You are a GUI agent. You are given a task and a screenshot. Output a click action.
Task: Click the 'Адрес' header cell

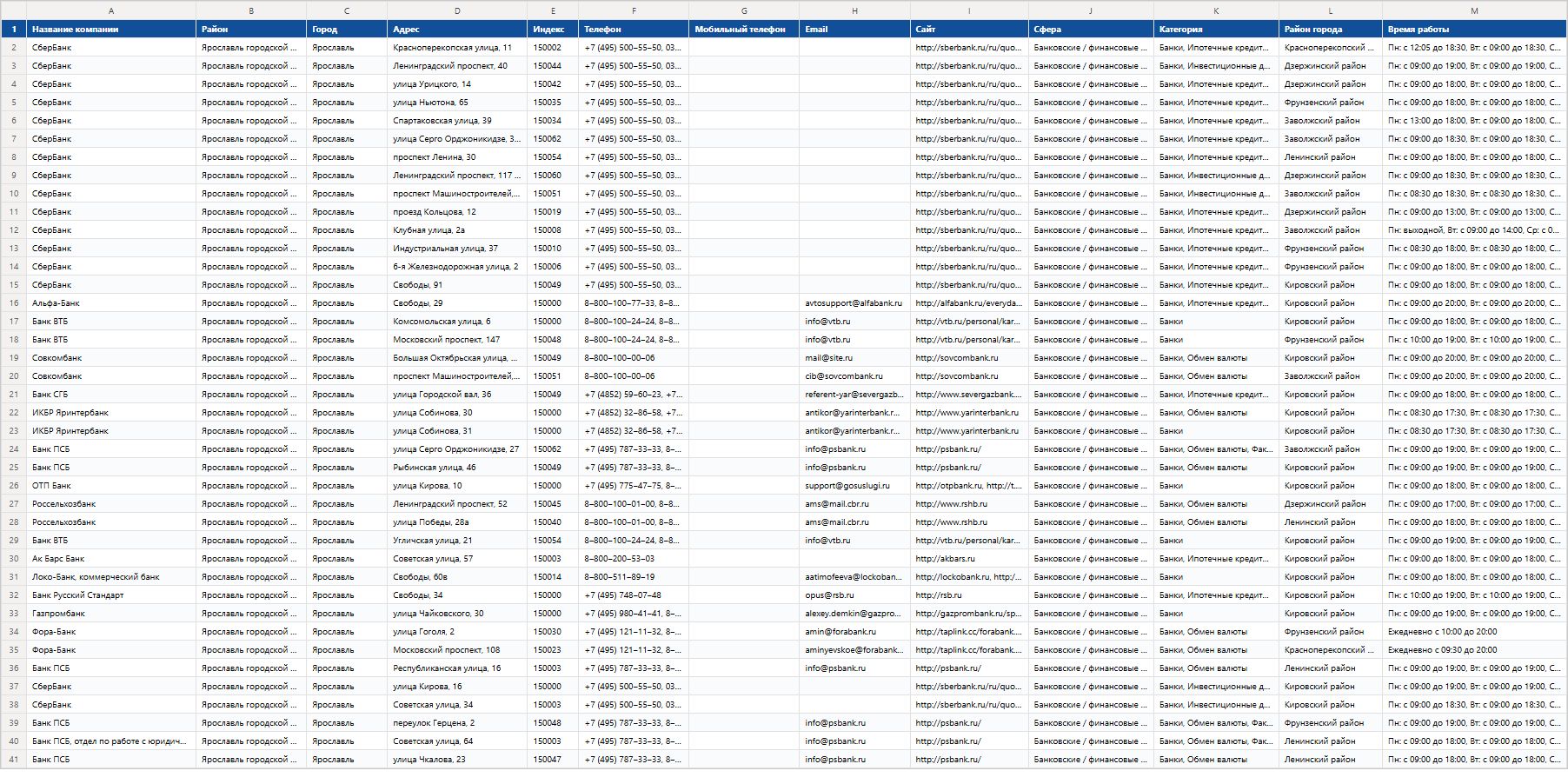pos(457,30)
